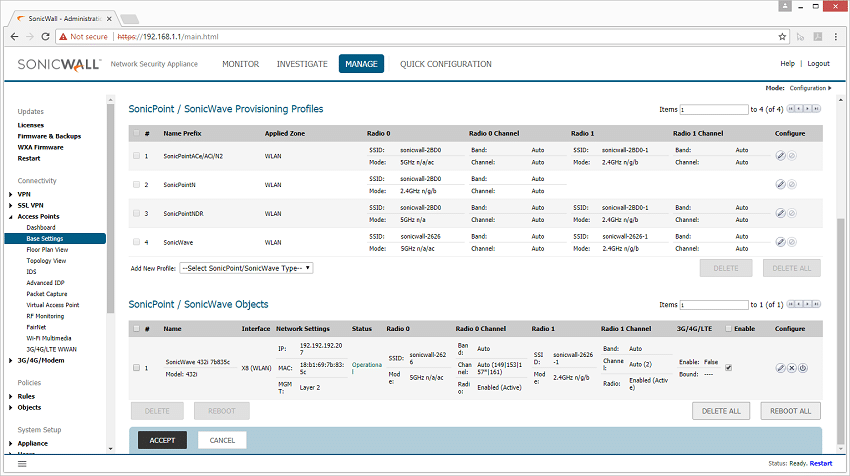Go to last page of SonicWave Objects
The image size is (850, 476).
816,304
